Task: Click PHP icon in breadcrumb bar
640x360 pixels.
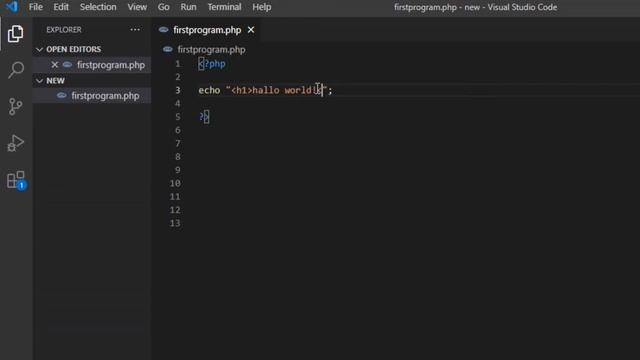Action: pyautogui.click(x=168, y=49)
